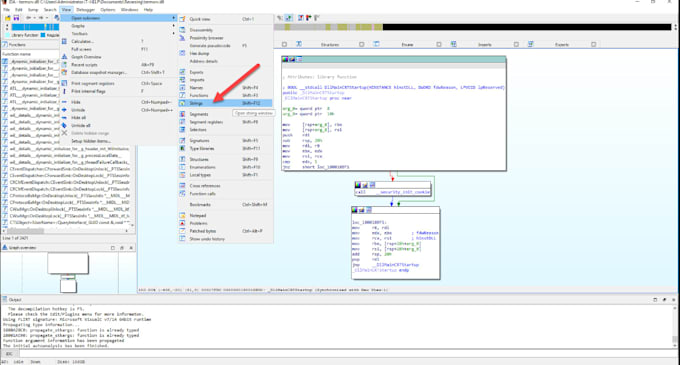Open the Quick view entry in submenu
680x365 pixels.
[225, 19]
